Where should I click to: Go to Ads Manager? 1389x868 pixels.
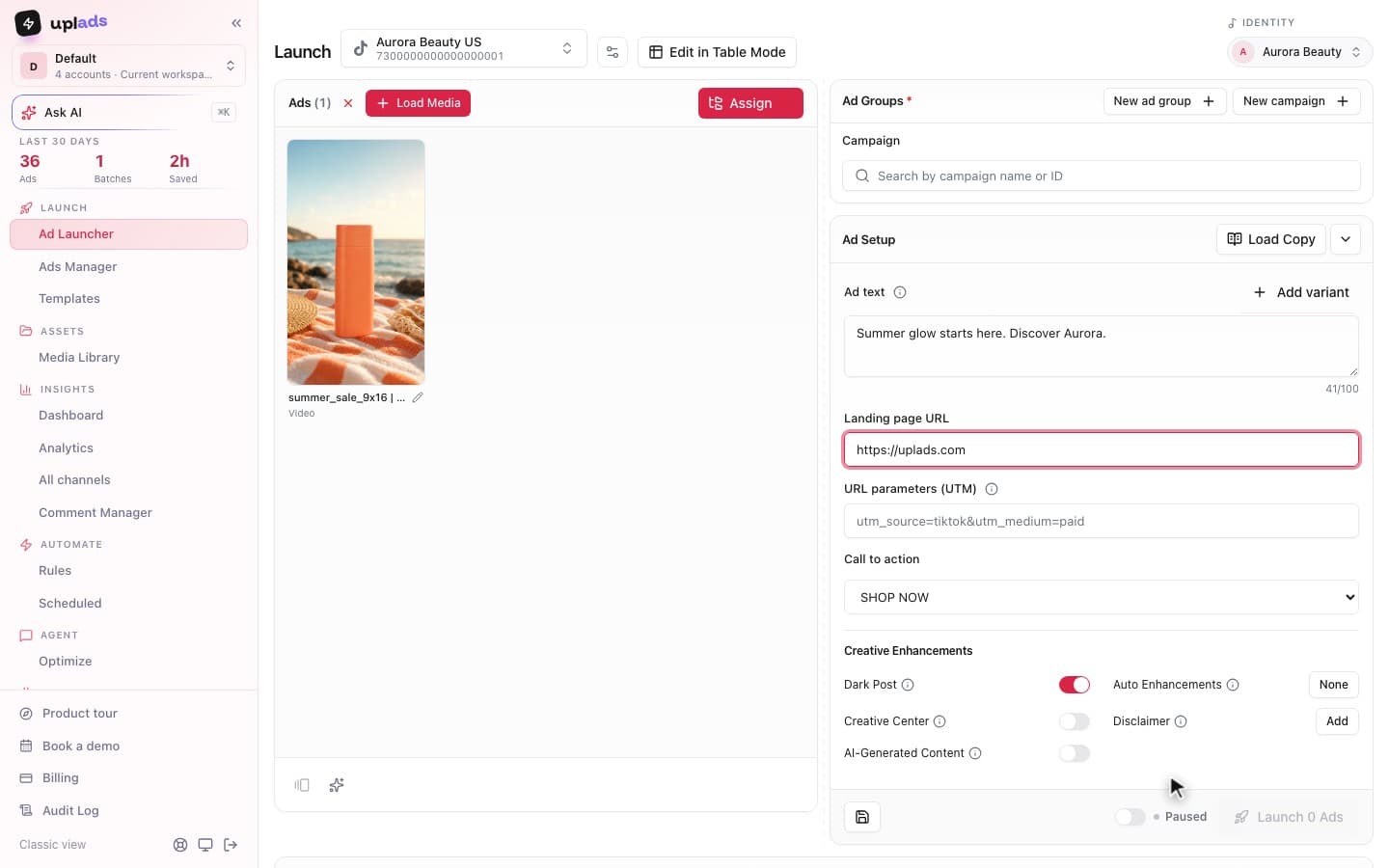[77, 267]
